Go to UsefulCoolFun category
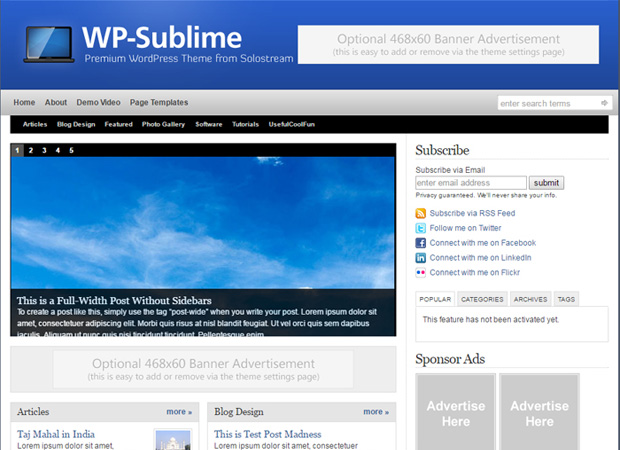 (x=292, y=124)
